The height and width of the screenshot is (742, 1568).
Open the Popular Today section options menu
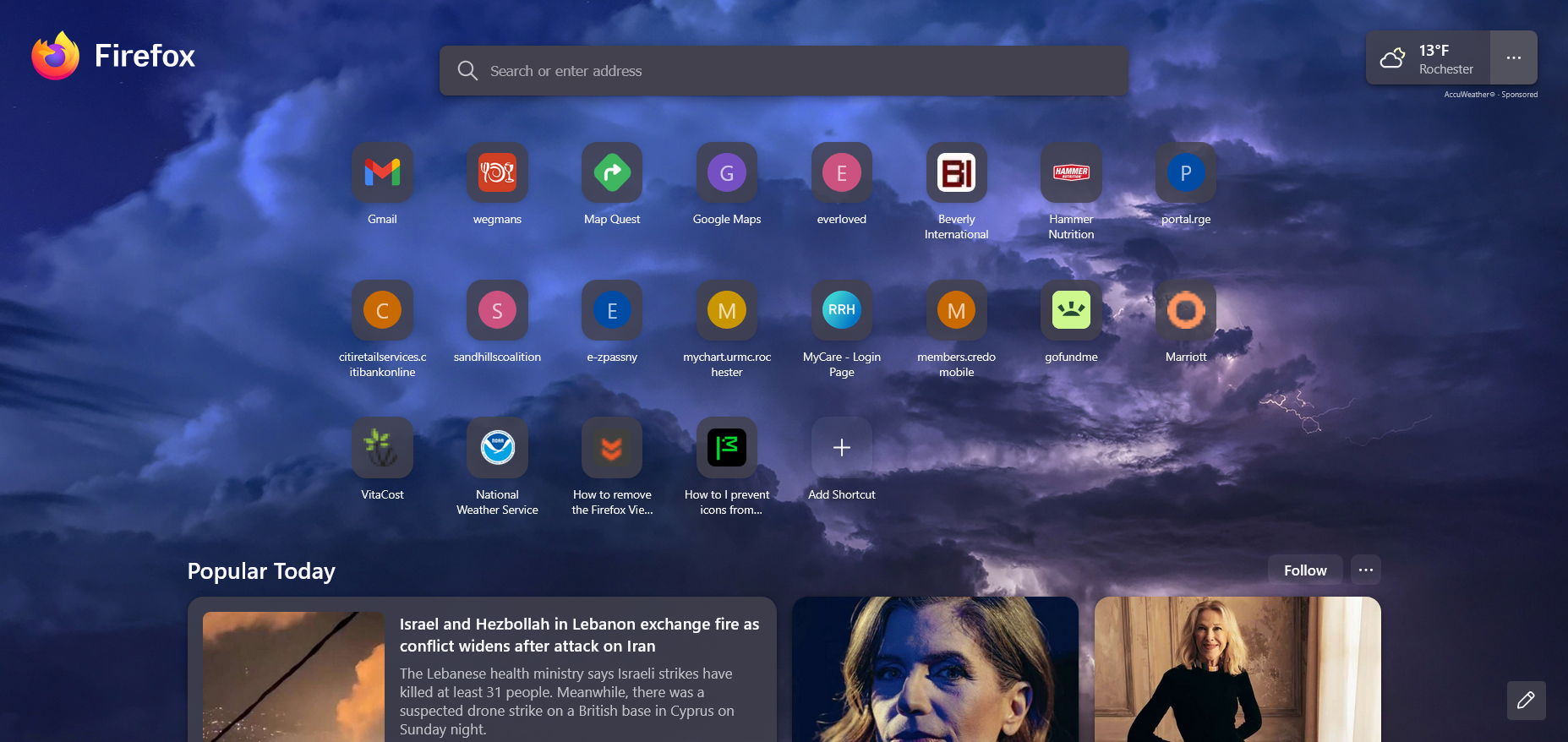1366,570
